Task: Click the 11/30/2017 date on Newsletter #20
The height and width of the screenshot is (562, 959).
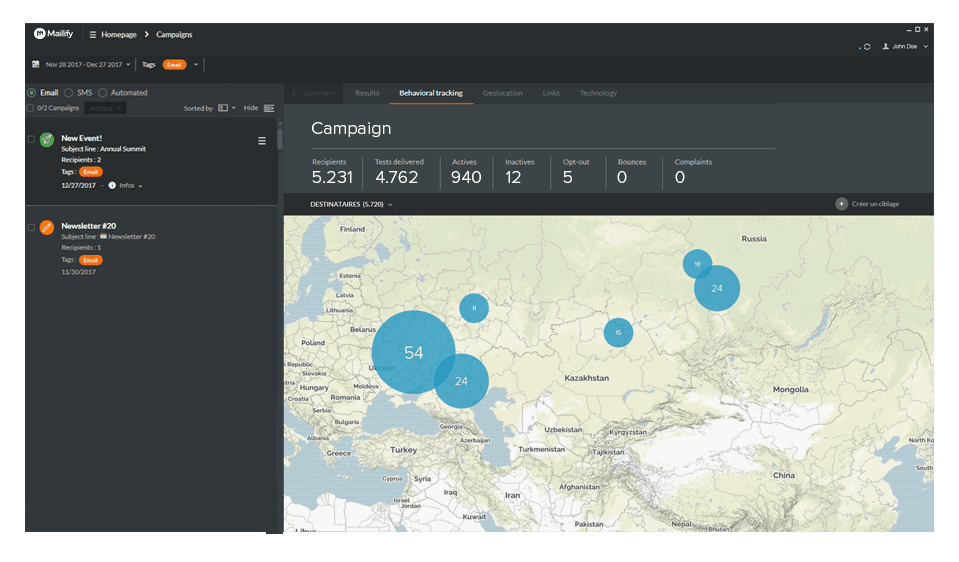Action: (78, 272)
